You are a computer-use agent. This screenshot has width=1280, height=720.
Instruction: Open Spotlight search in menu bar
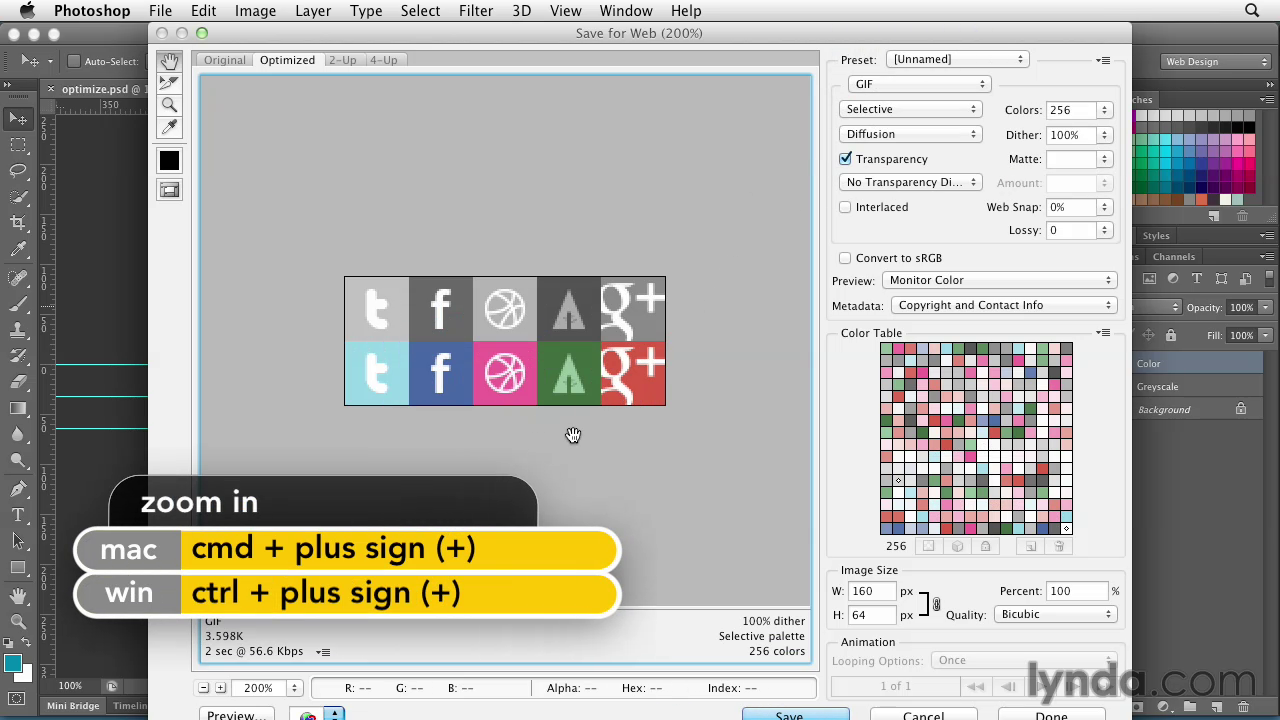(x=1252, y=11)
